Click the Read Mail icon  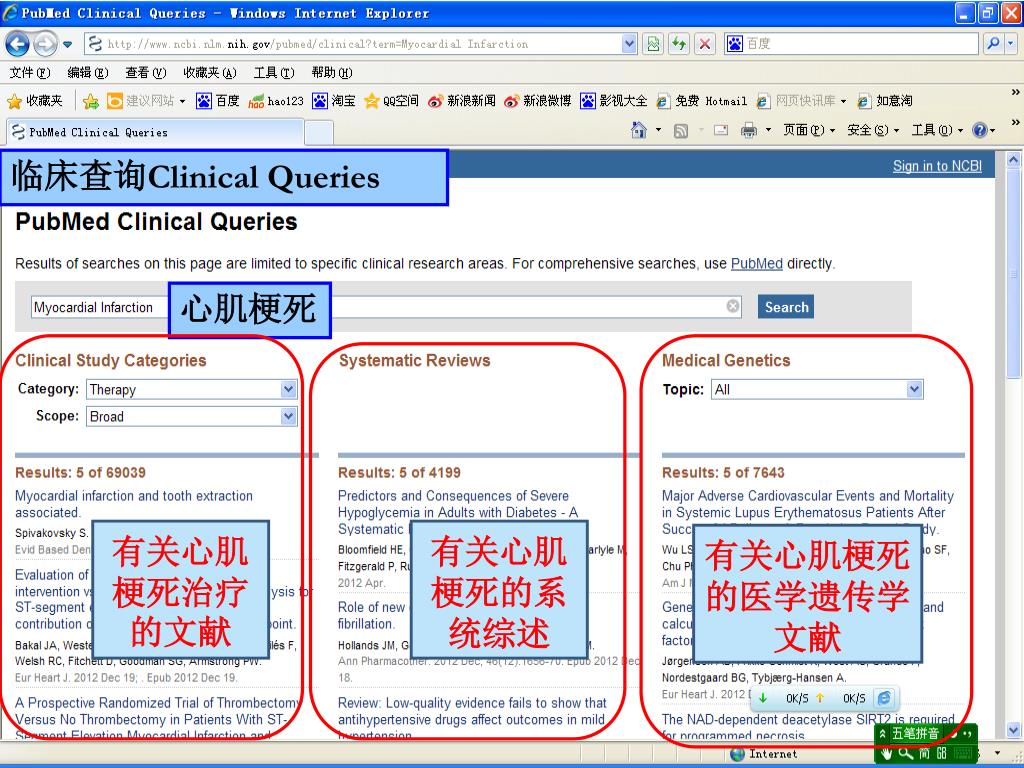(x=721, y=131)
